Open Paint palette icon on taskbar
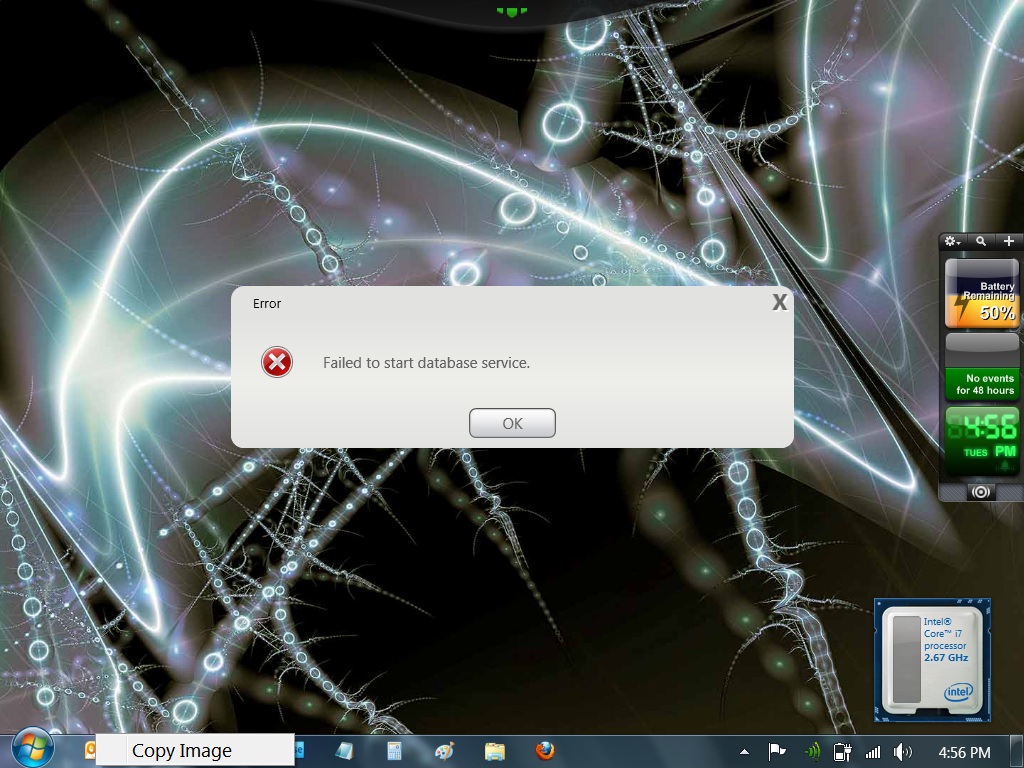The width and height of the screenshot is (1024, 768). click(x=444, y=751)
